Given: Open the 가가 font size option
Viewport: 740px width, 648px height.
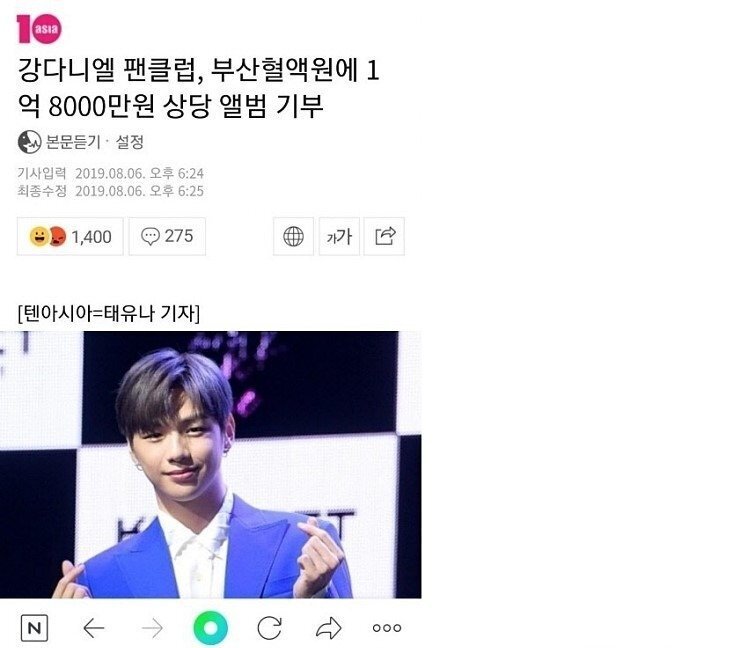Looking at the screenshot, I should click(x=339, y=236).
